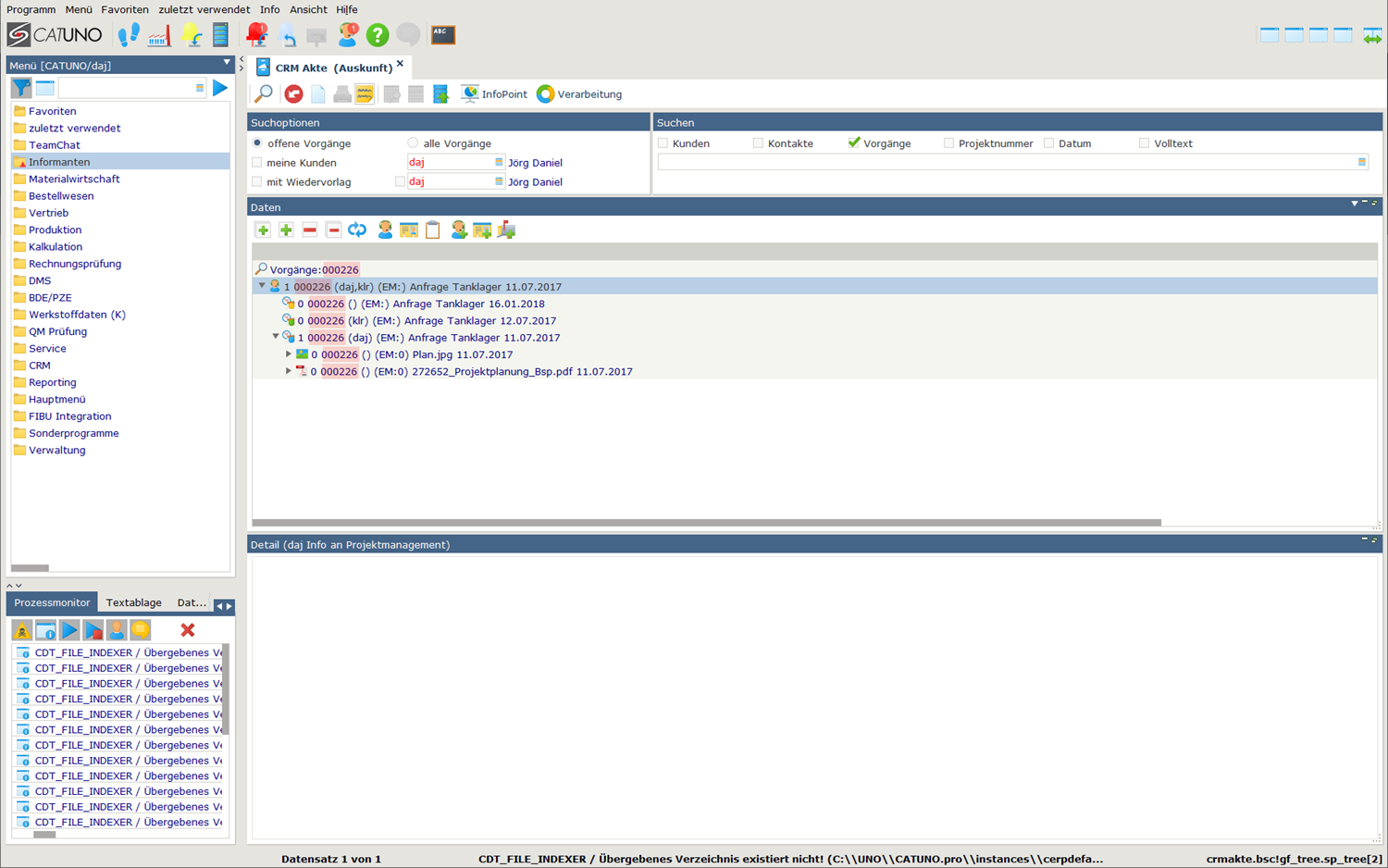
Task: Tick the 'Volltext' checkbox
Action: [x=1144, y=143]
